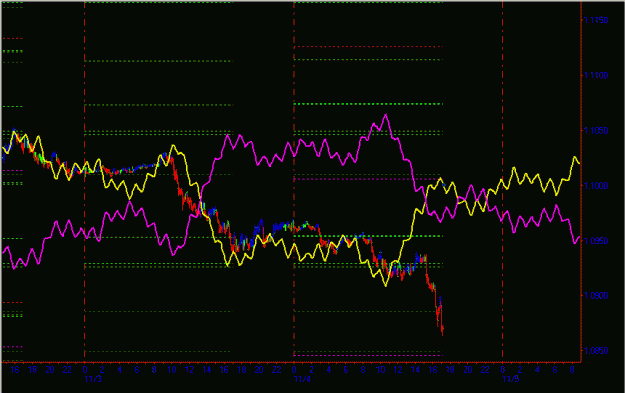The width and height of the screenshot is (625, 393).
Task: Click the 0 hour label above 11/5
Action: point(503,370)
